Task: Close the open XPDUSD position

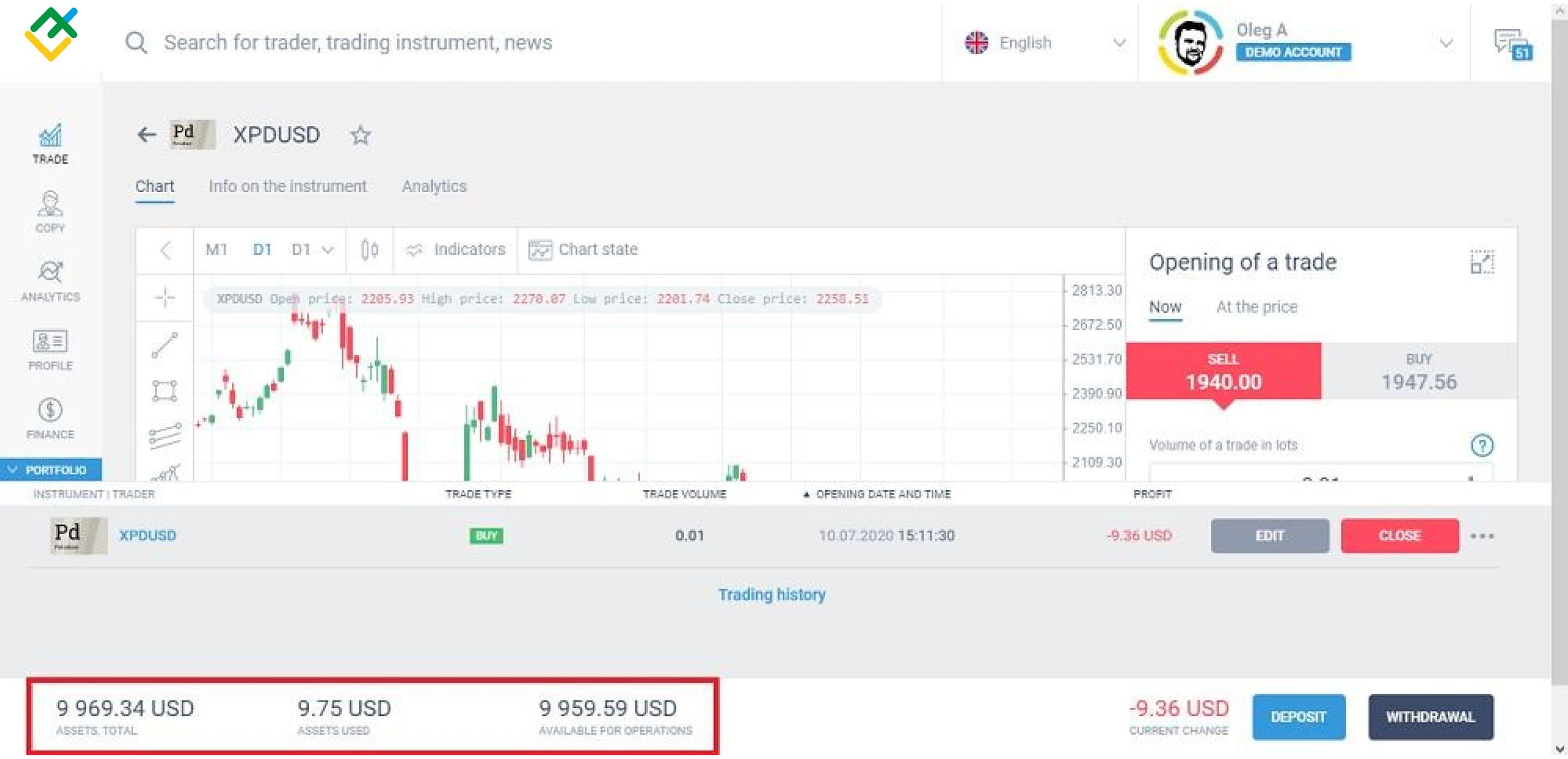Action: 1399,536
